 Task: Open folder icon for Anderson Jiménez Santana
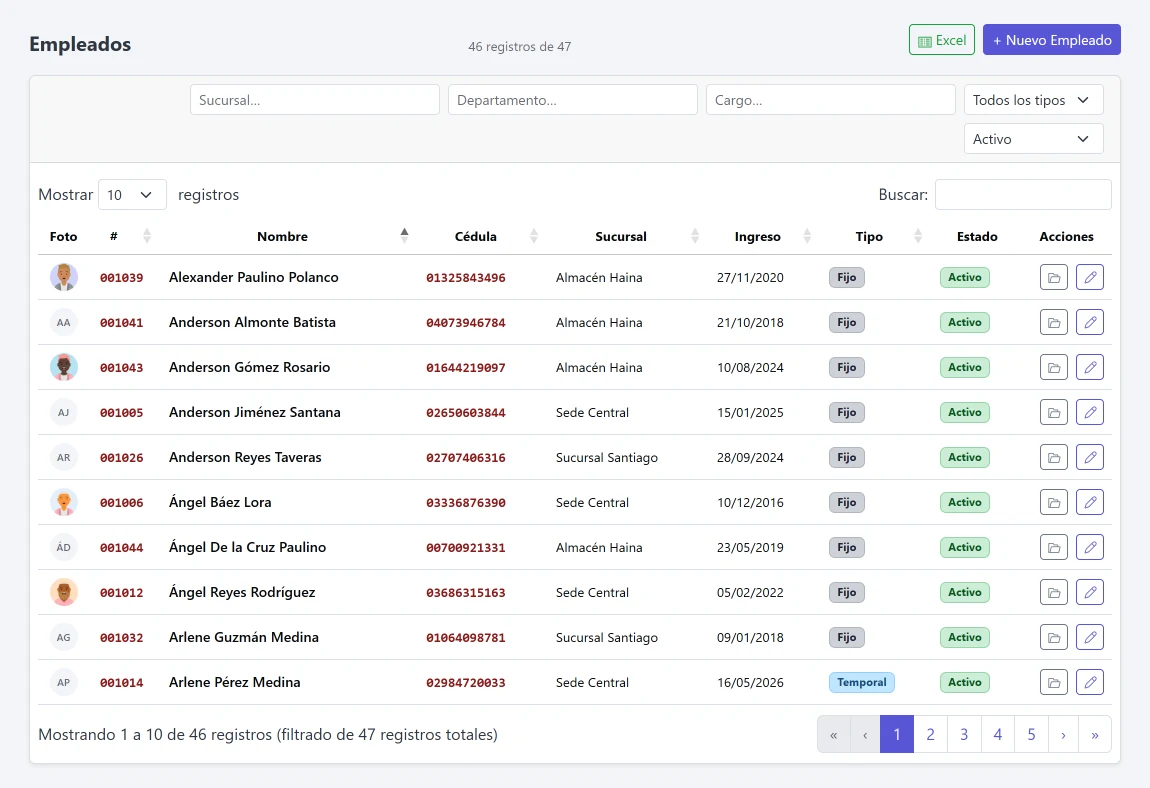click(1053, 412)
